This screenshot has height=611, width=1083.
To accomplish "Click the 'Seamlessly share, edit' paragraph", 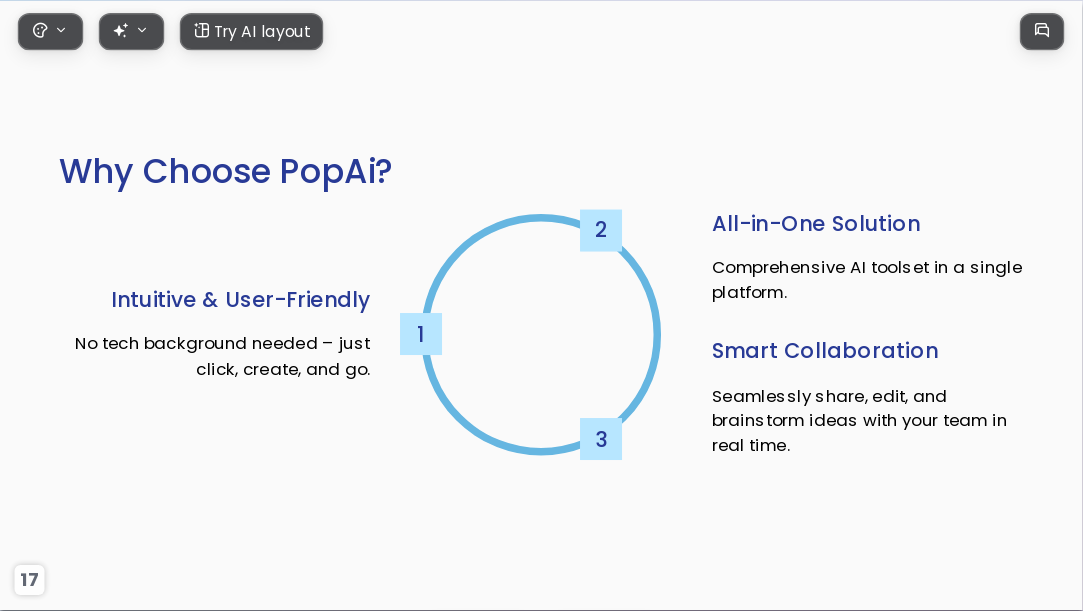I will pyautogui.click(x=859, y=420).
